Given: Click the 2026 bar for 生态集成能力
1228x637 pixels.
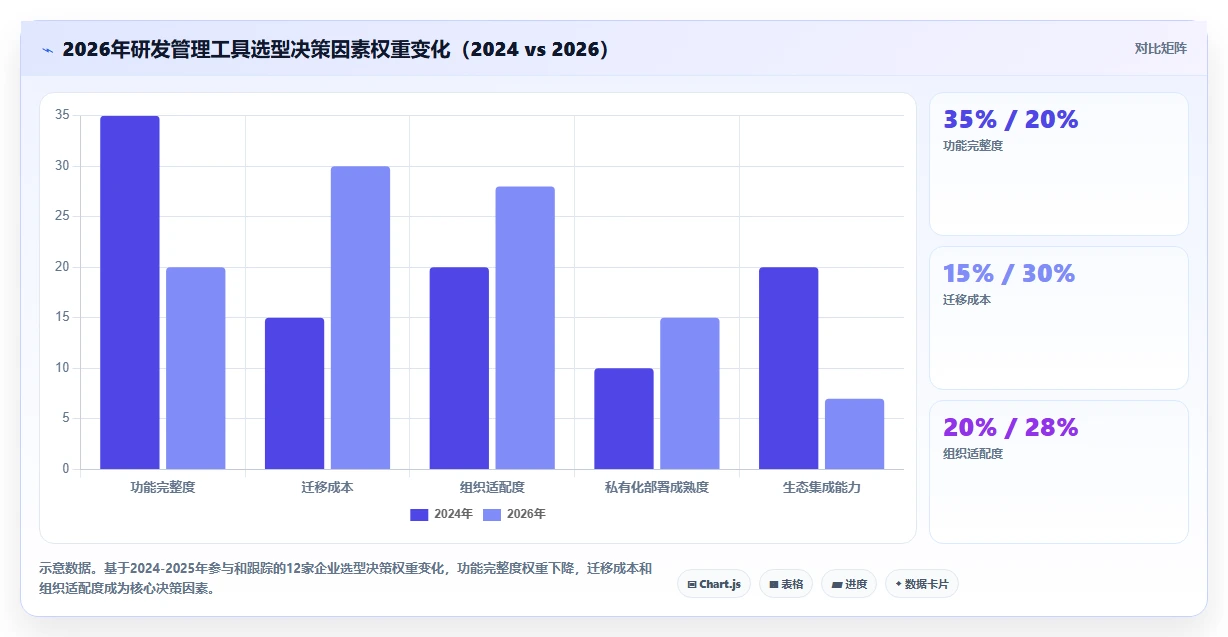Looking at the screenshot, I should pos(855,434).
